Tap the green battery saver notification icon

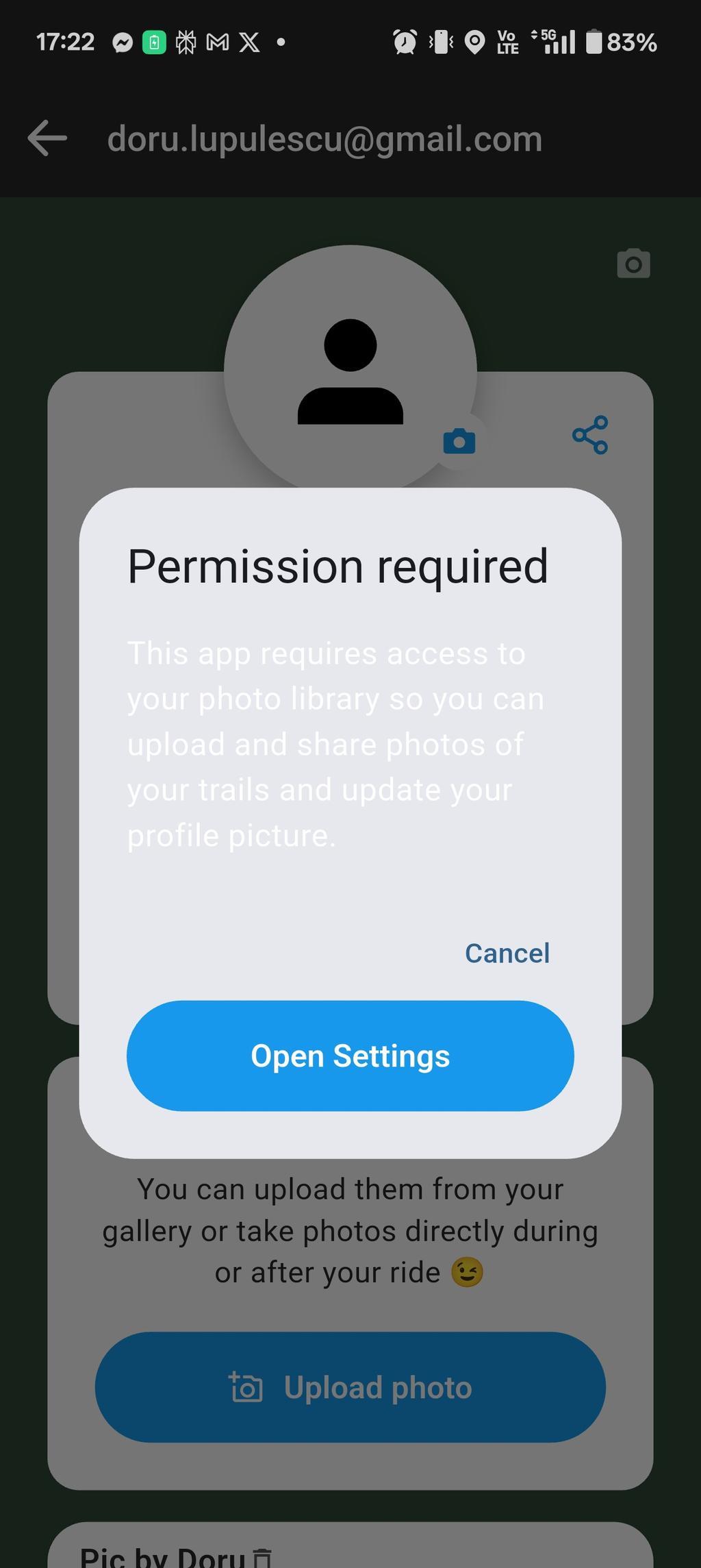click(x=154, y=43)
